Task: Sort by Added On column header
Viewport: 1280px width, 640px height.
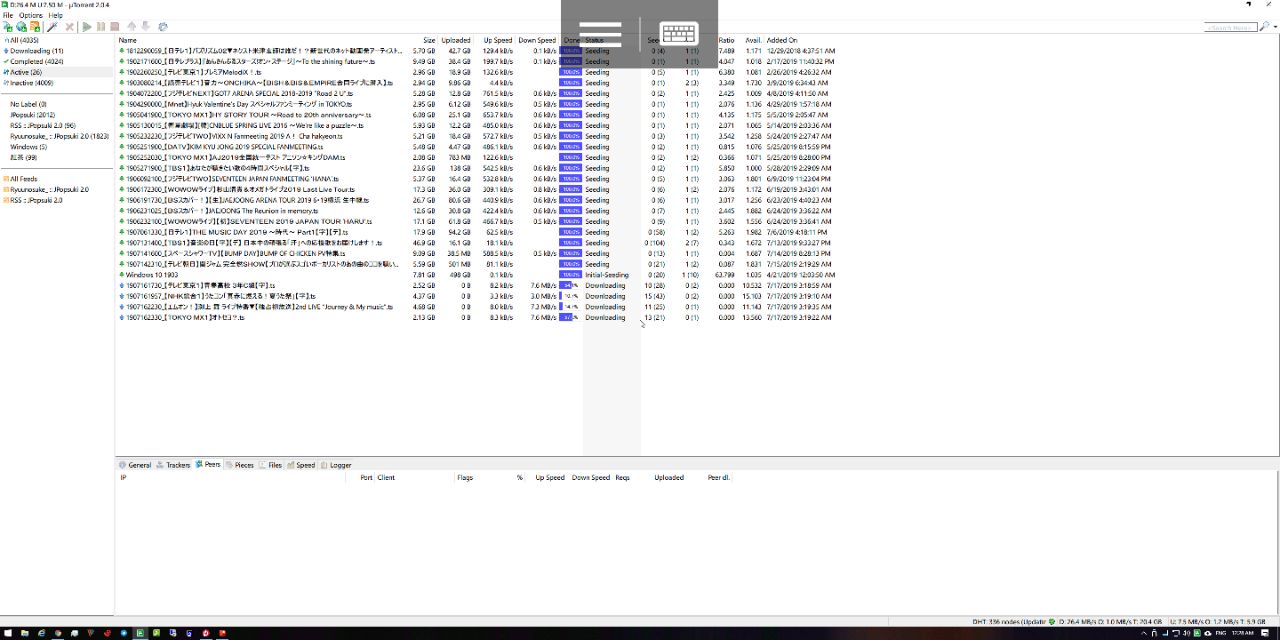Action: pos(782,41)
